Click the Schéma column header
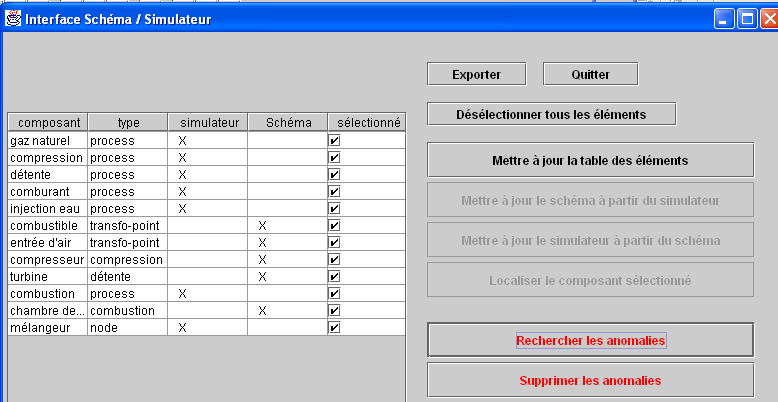Screen dimensions: 778x402 click(288, 123)
